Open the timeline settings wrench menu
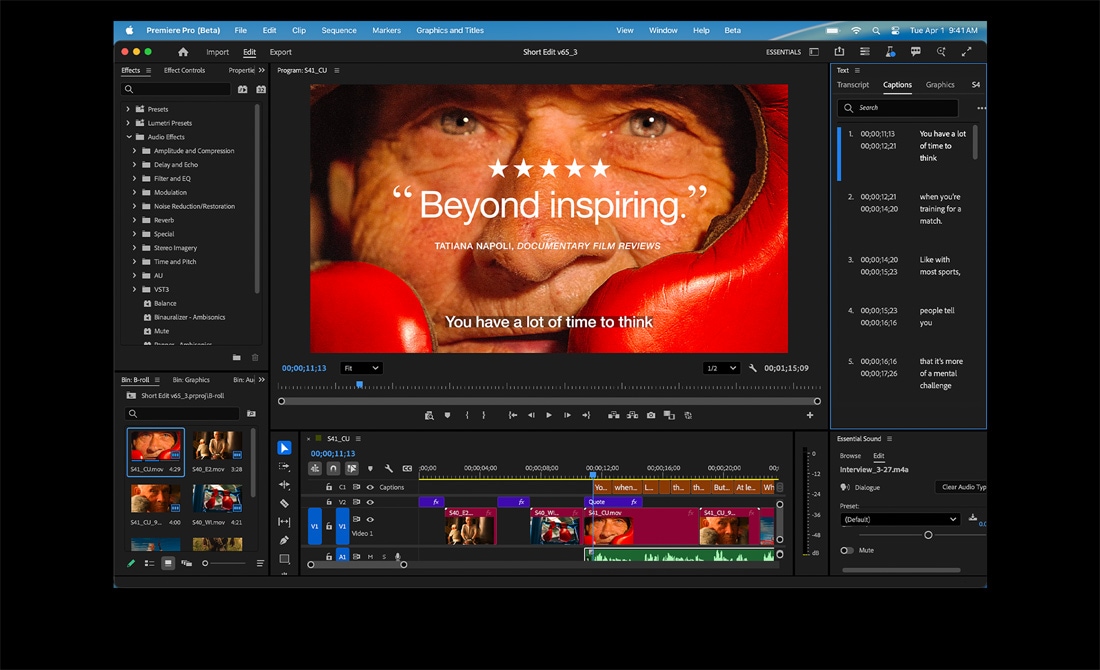The image size is (1100, 670). coord(389,469)
